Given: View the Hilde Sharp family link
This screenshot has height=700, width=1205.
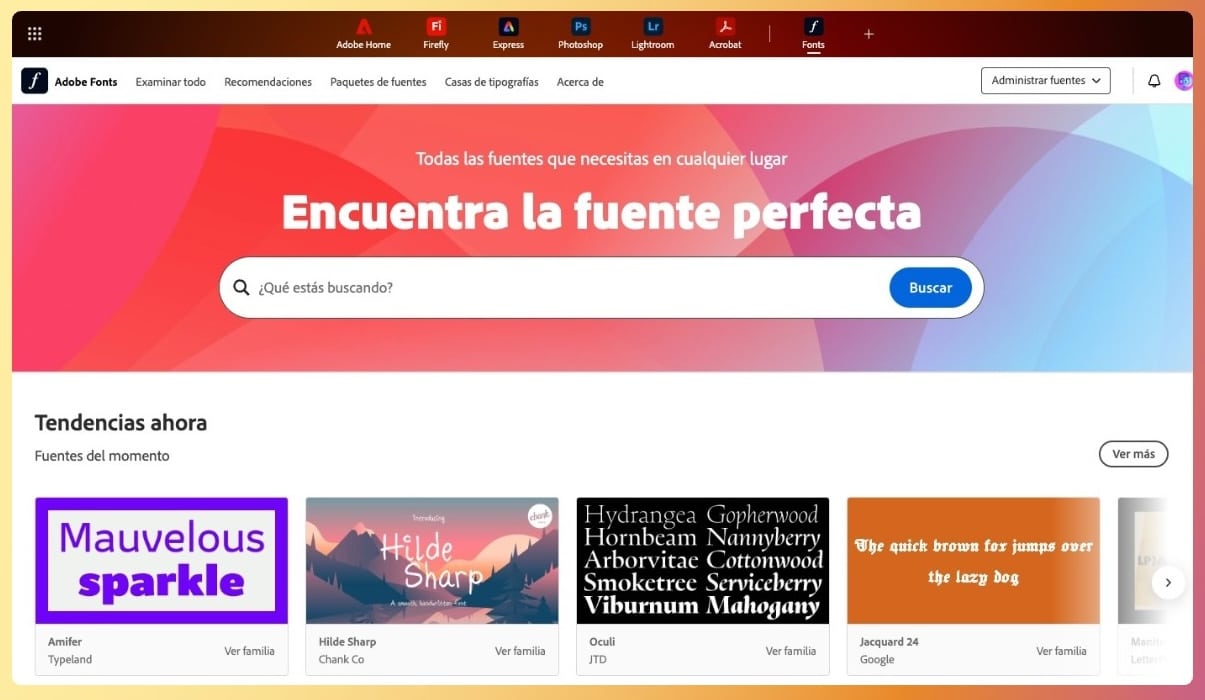Looking at the screenshot, I should click(520, 651).
